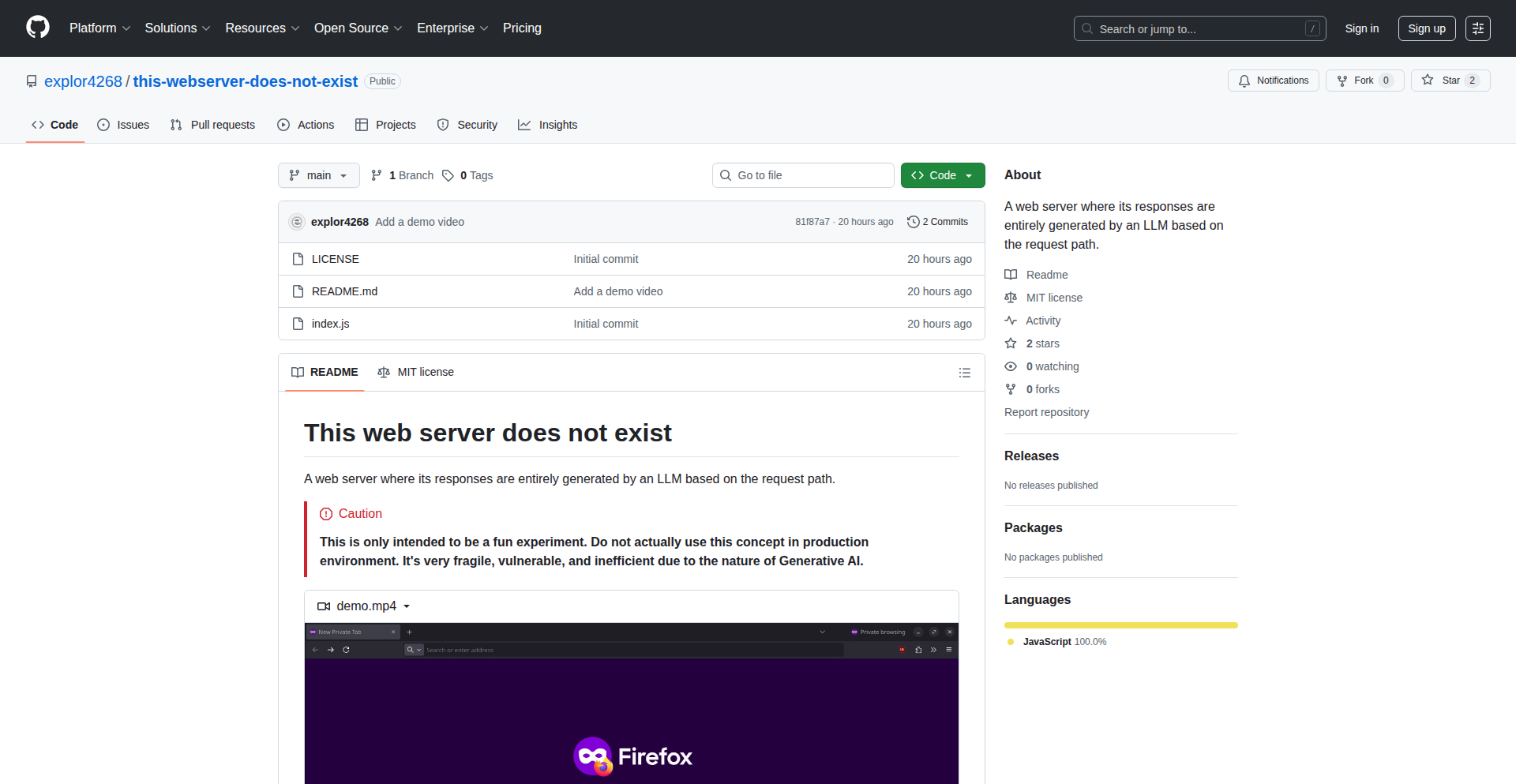This screenshot has width=1516, height=784.
Task: Click the LICENSE file icon
Action: 298,259
